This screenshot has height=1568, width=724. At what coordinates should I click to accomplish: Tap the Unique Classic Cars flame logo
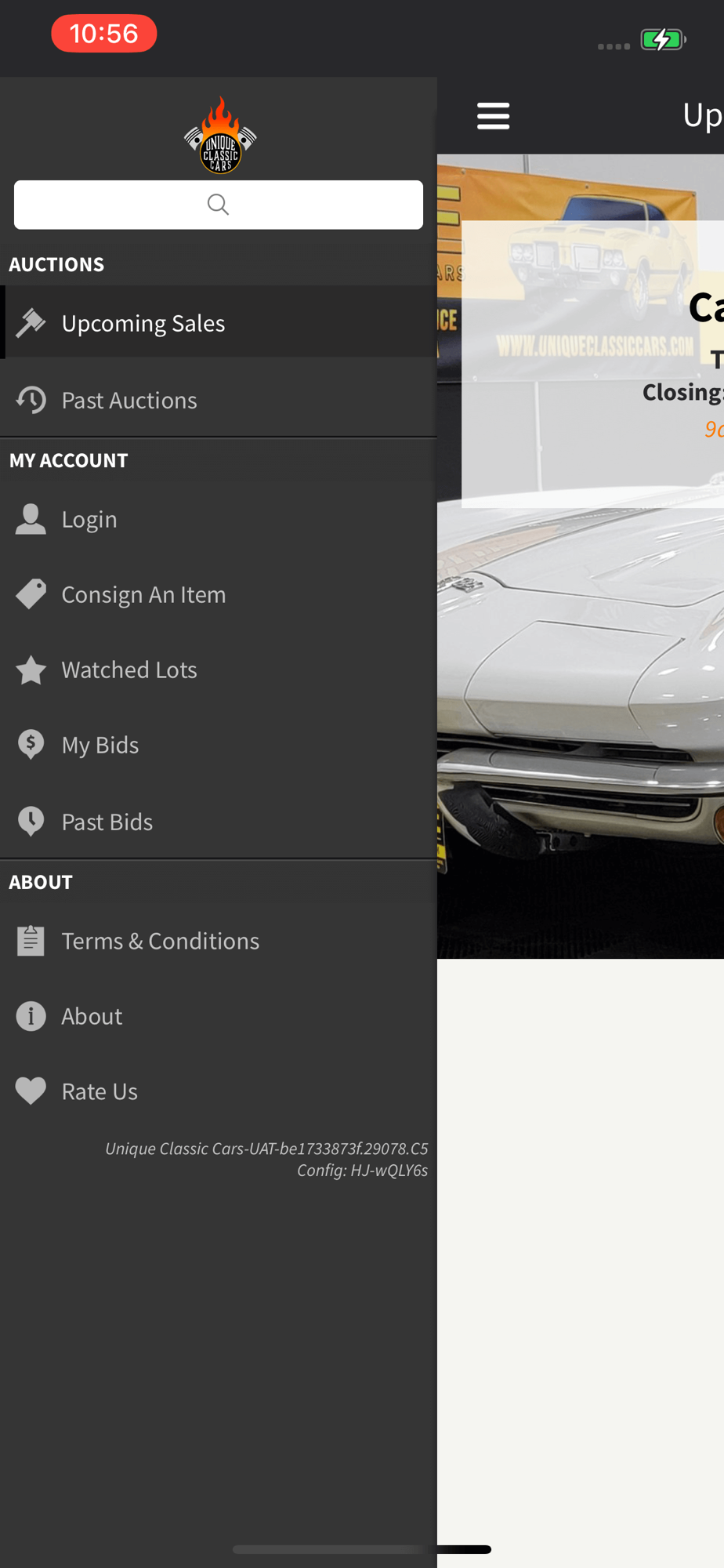220,135
